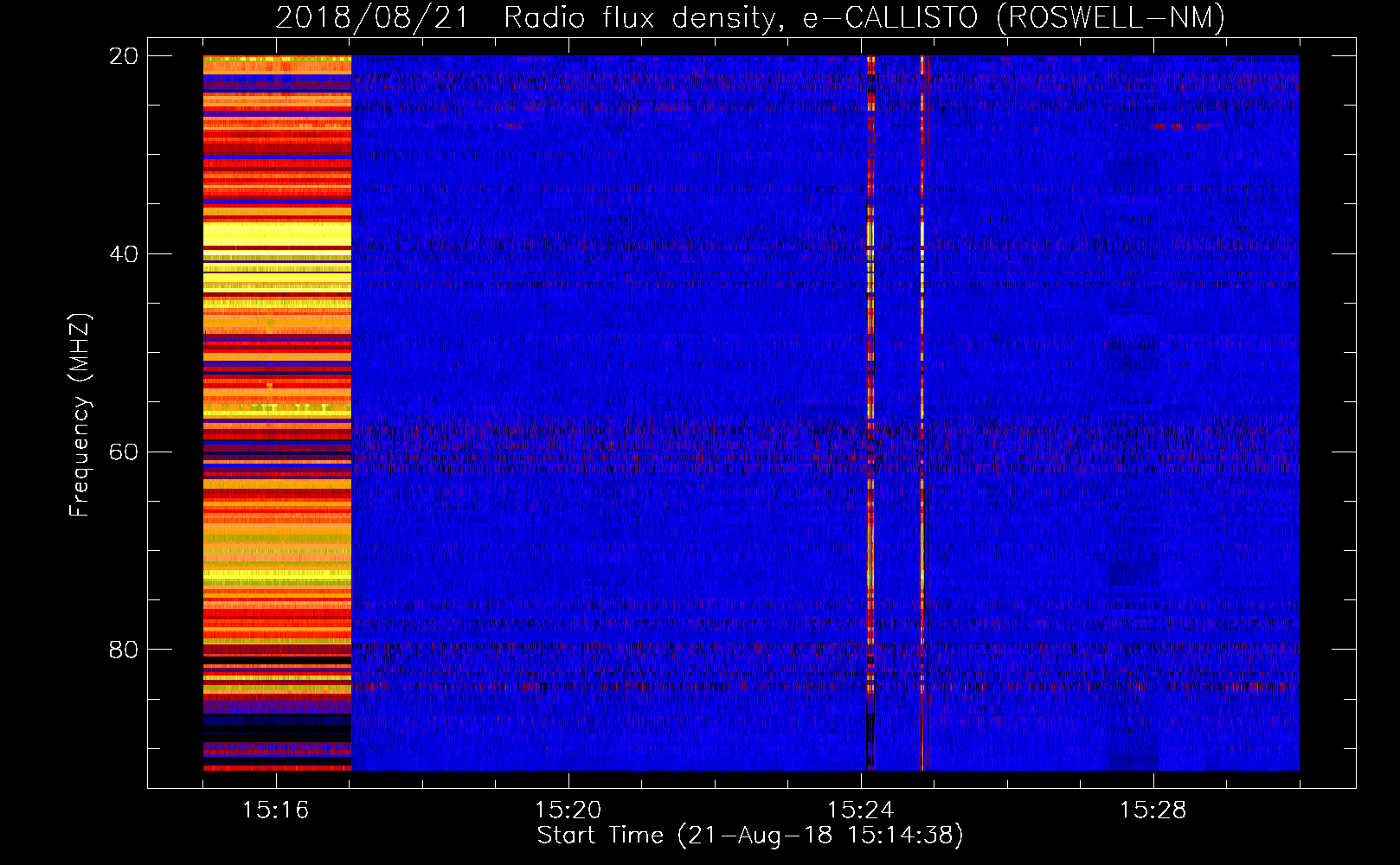Screen dimensions: 1400x865
Task: Click the 15:16 time tick label
Action: pos(275,811)
